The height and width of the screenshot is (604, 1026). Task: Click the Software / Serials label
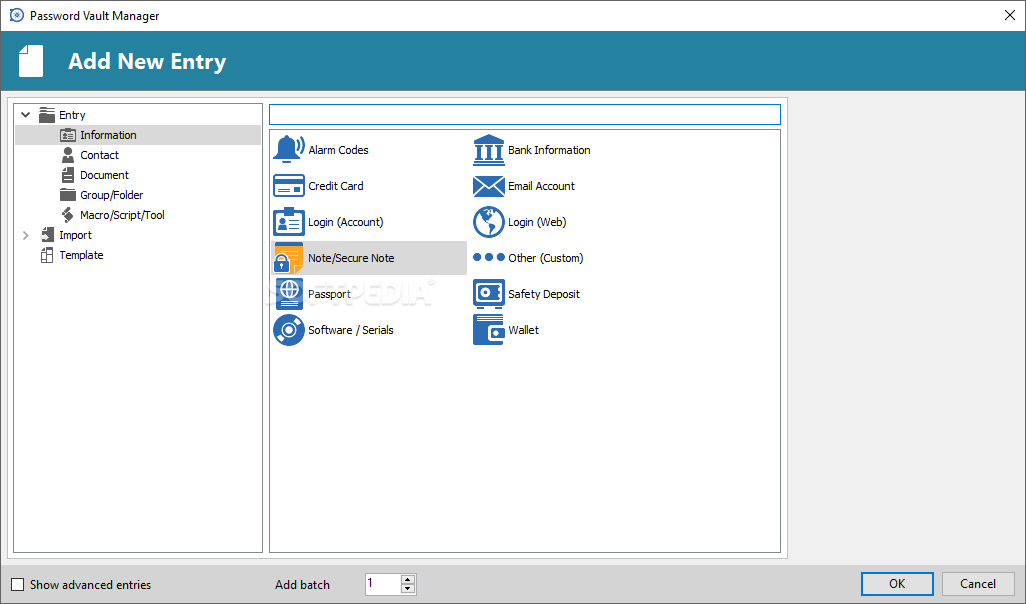pyautogui.click(x=351, y=330)
